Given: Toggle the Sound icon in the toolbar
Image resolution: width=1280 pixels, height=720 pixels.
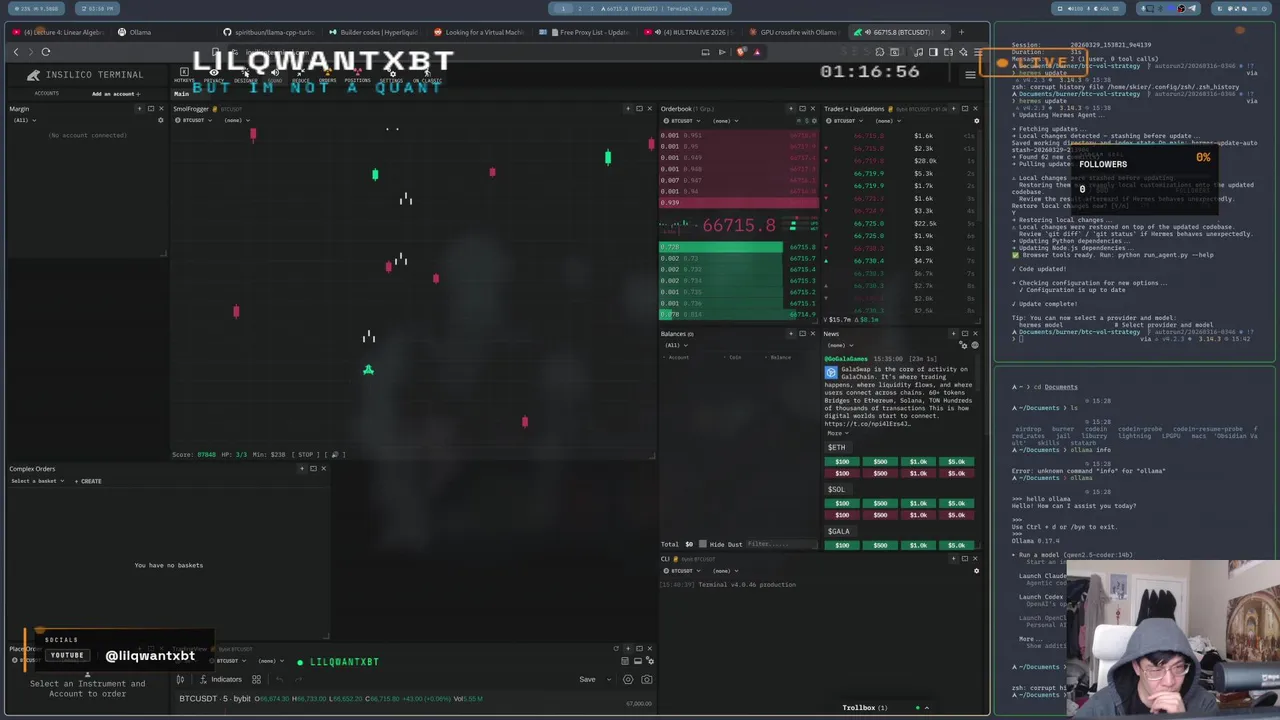Looking at the screenshot, I should pyautogui.click(x=275, y=74).
